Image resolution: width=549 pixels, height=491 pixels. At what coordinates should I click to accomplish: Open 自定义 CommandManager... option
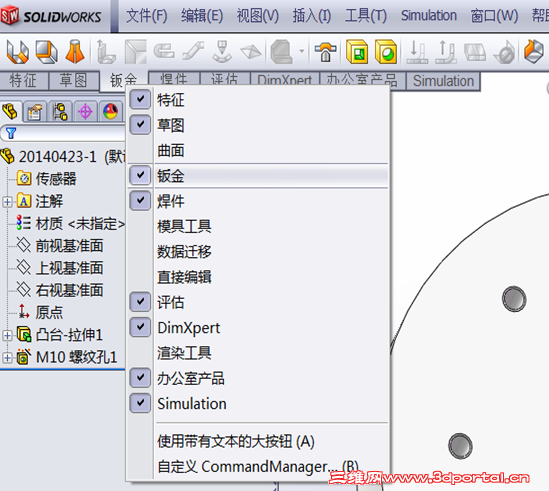[258, 466]
